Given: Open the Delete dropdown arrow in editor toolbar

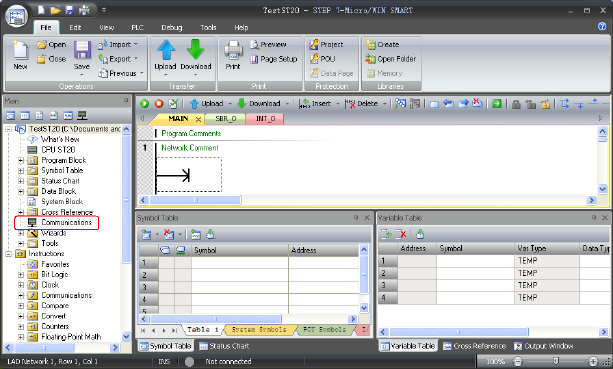Looking at the screenshot, I should tap(384, 104).
